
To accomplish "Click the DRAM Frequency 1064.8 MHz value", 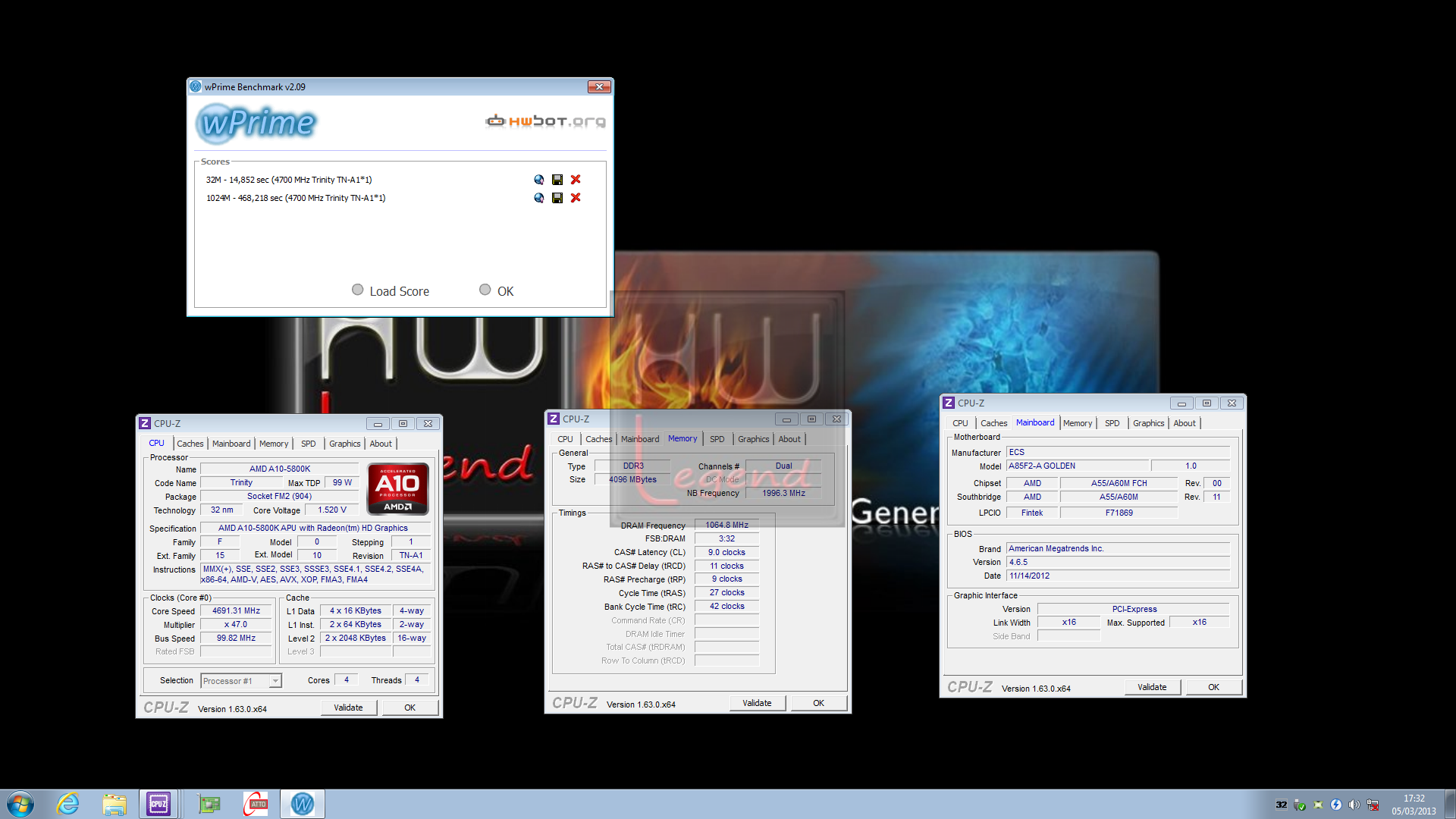I will (x=727, y=525).
